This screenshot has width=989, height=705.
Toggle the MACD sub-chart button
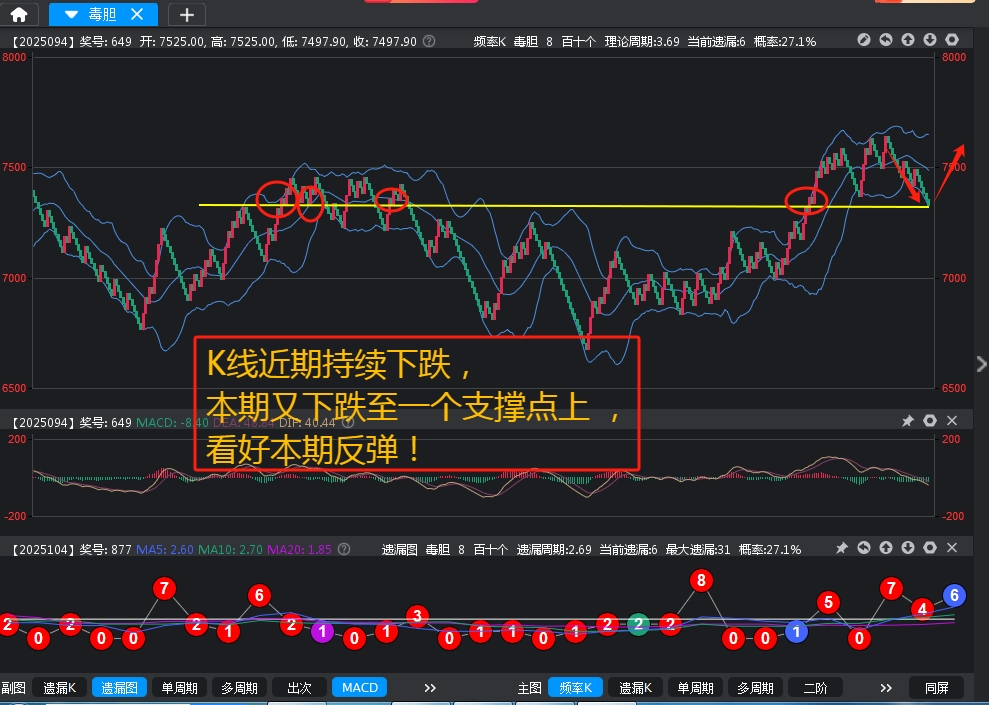360,687
